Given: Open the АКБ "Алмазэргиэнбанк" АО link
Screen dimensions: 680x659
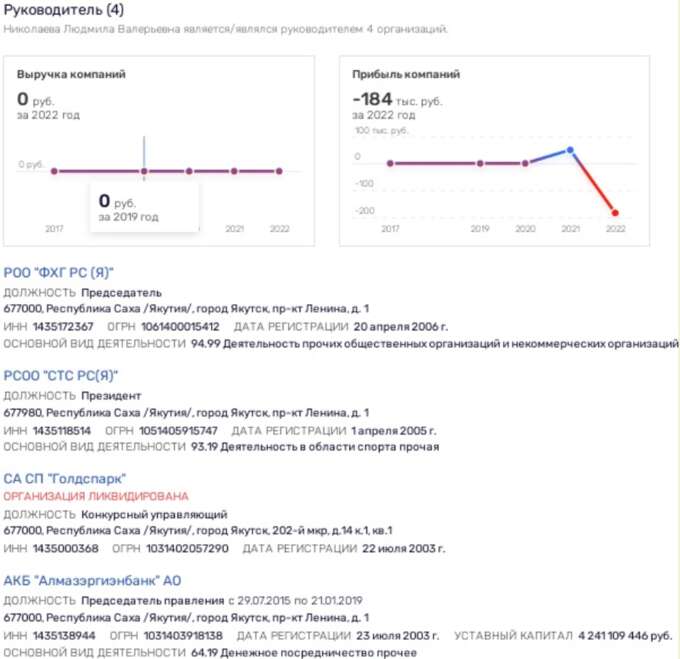Looking at the screenshot, I should point(93,581).
